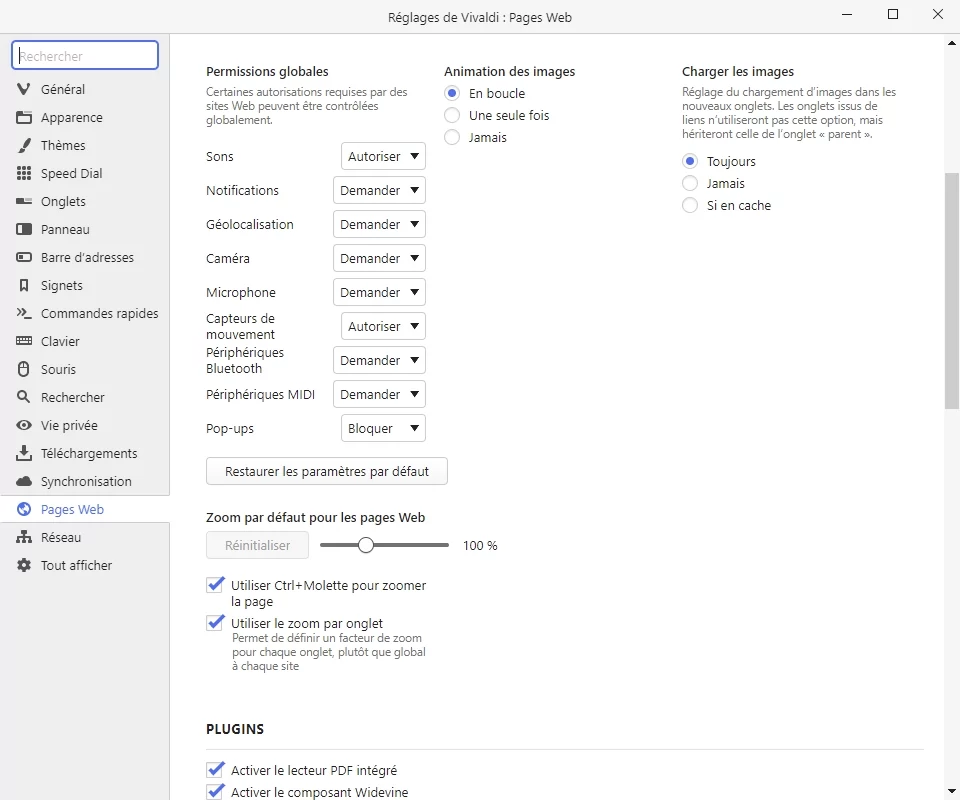This screenshot has height=800, width=960.
Task: Click in the Rechercher settings search field
Action: [x=85, y=56]
